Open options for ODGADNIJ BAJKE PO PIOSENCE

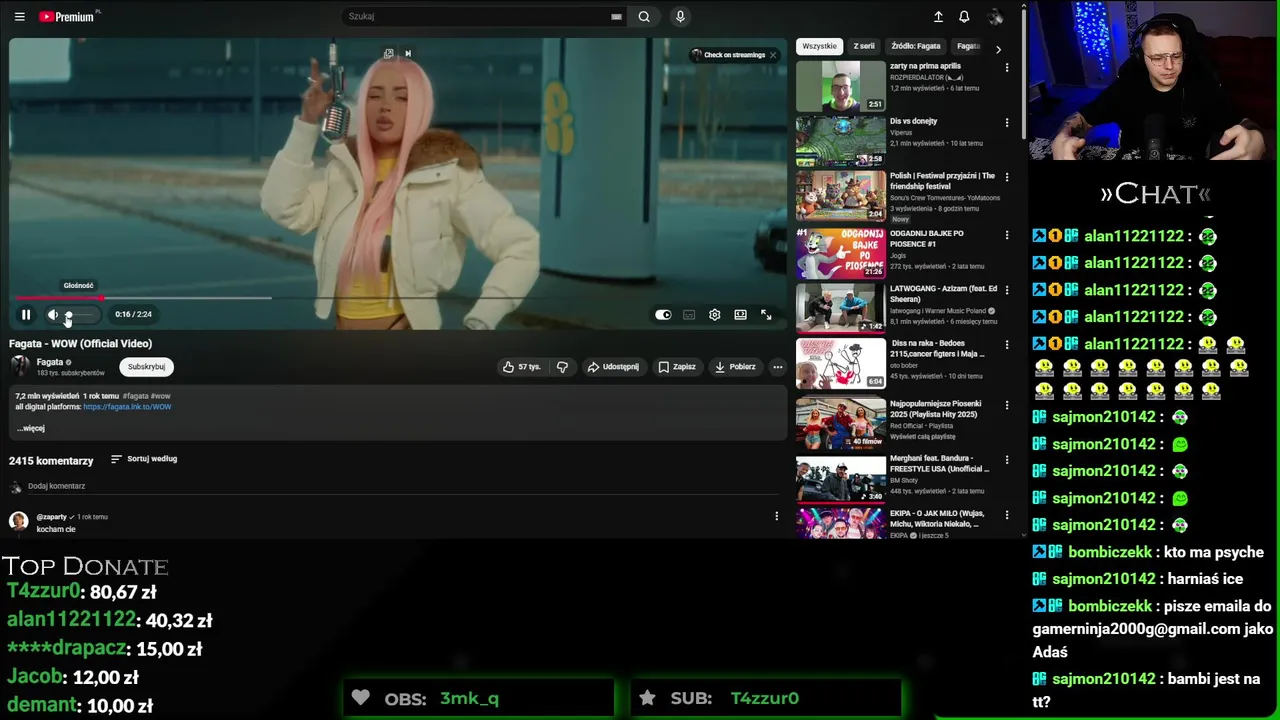tap(1007, 234)
